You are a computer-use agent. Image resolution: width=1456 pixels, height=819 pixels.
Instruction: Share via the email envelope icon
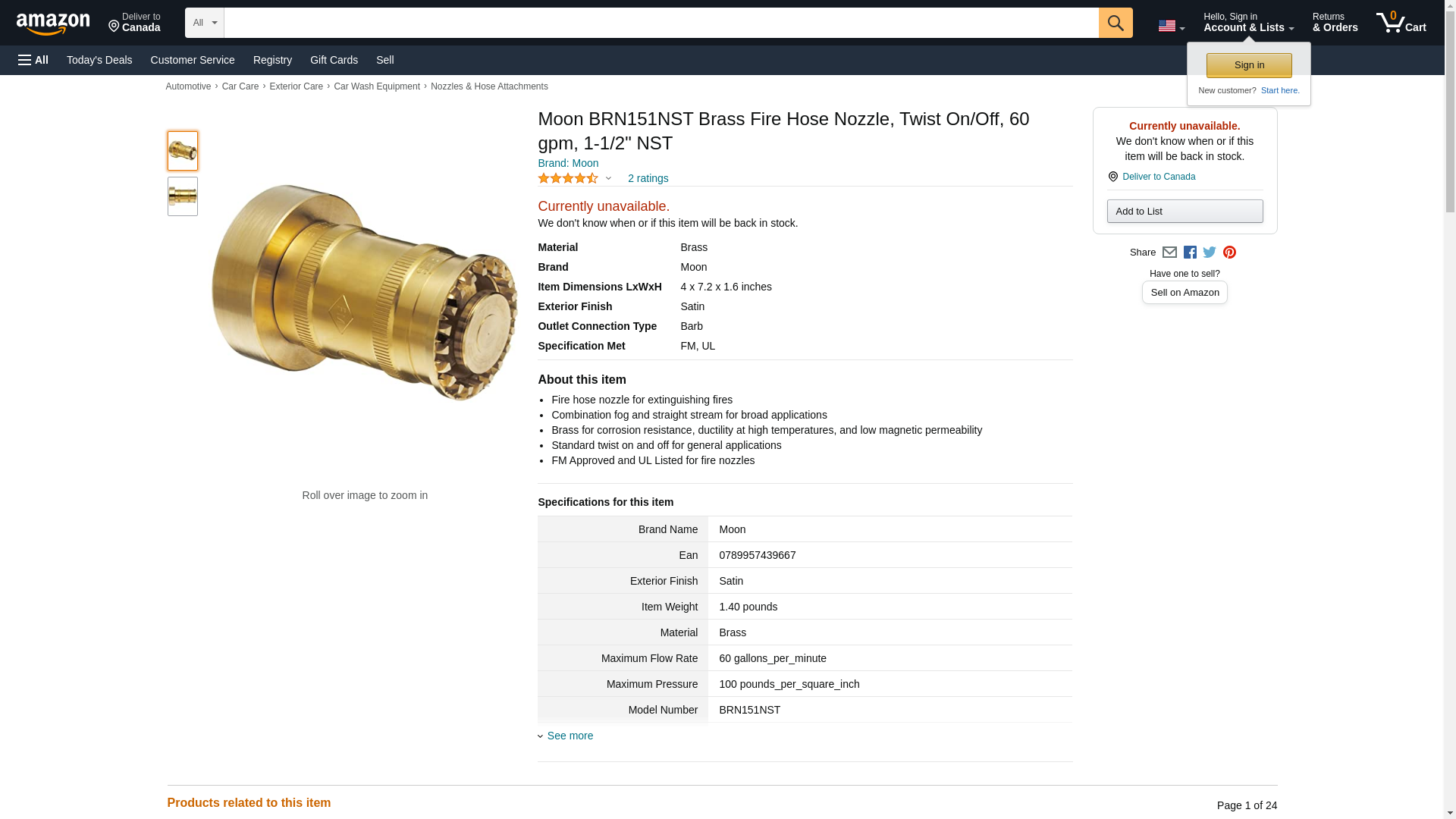1169,253
